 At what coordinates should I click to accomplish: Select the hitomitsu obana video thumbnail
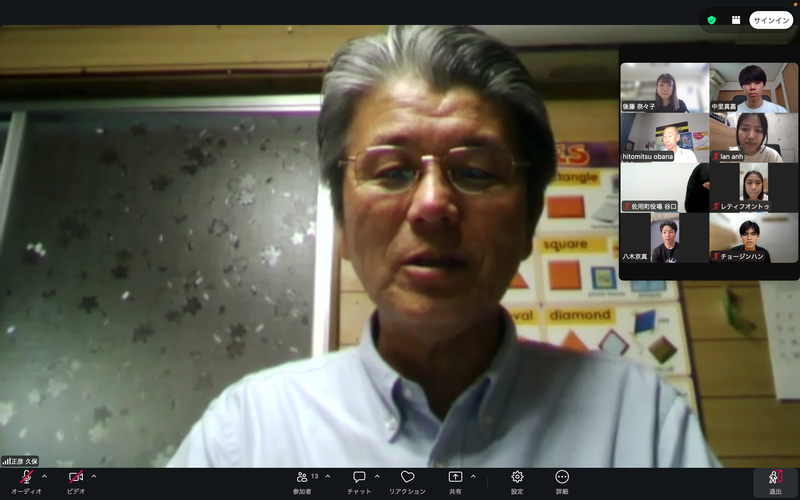click(x=664, y=138)
